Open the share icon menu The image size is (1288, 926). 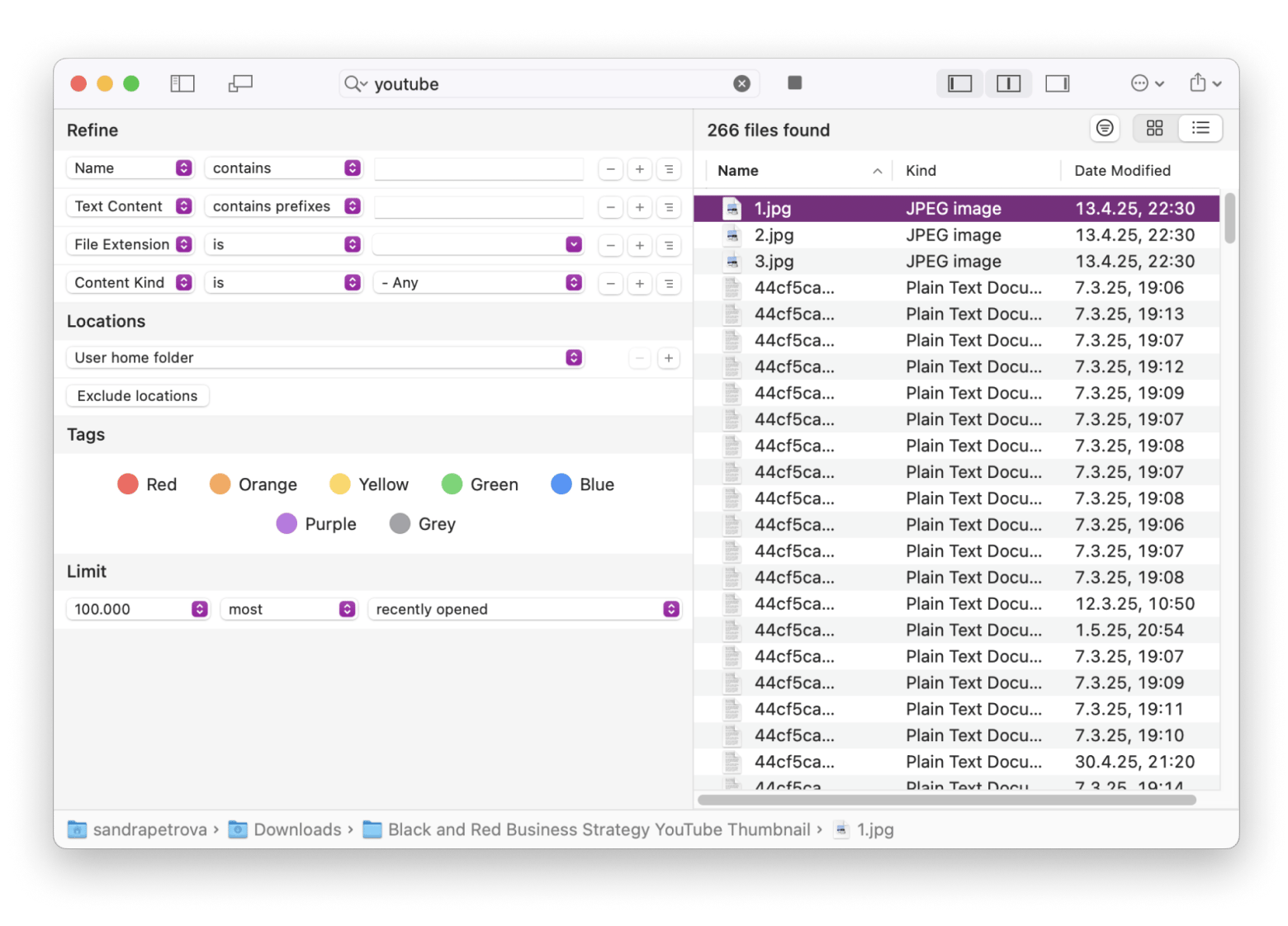(1205, 83)
